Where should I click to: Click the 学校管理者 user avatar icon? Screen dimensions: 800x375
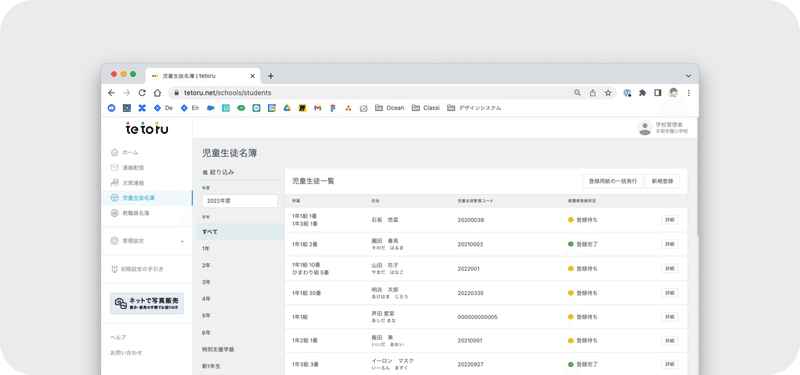(645, 128)
